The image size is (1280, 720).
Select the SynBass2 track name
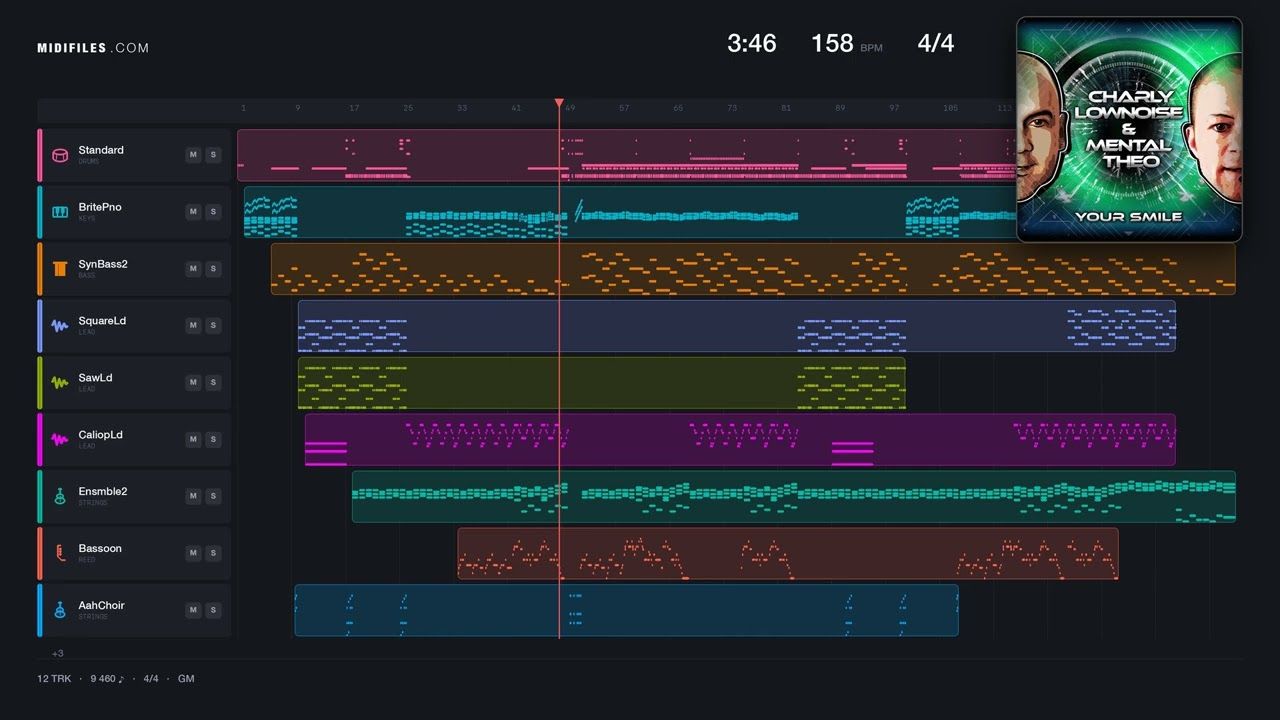(x=103, y=264)
